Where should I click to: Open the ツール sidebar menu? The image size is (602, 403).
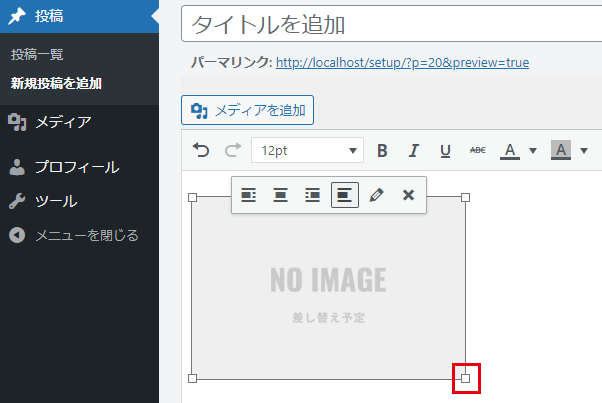coord(56,201)
